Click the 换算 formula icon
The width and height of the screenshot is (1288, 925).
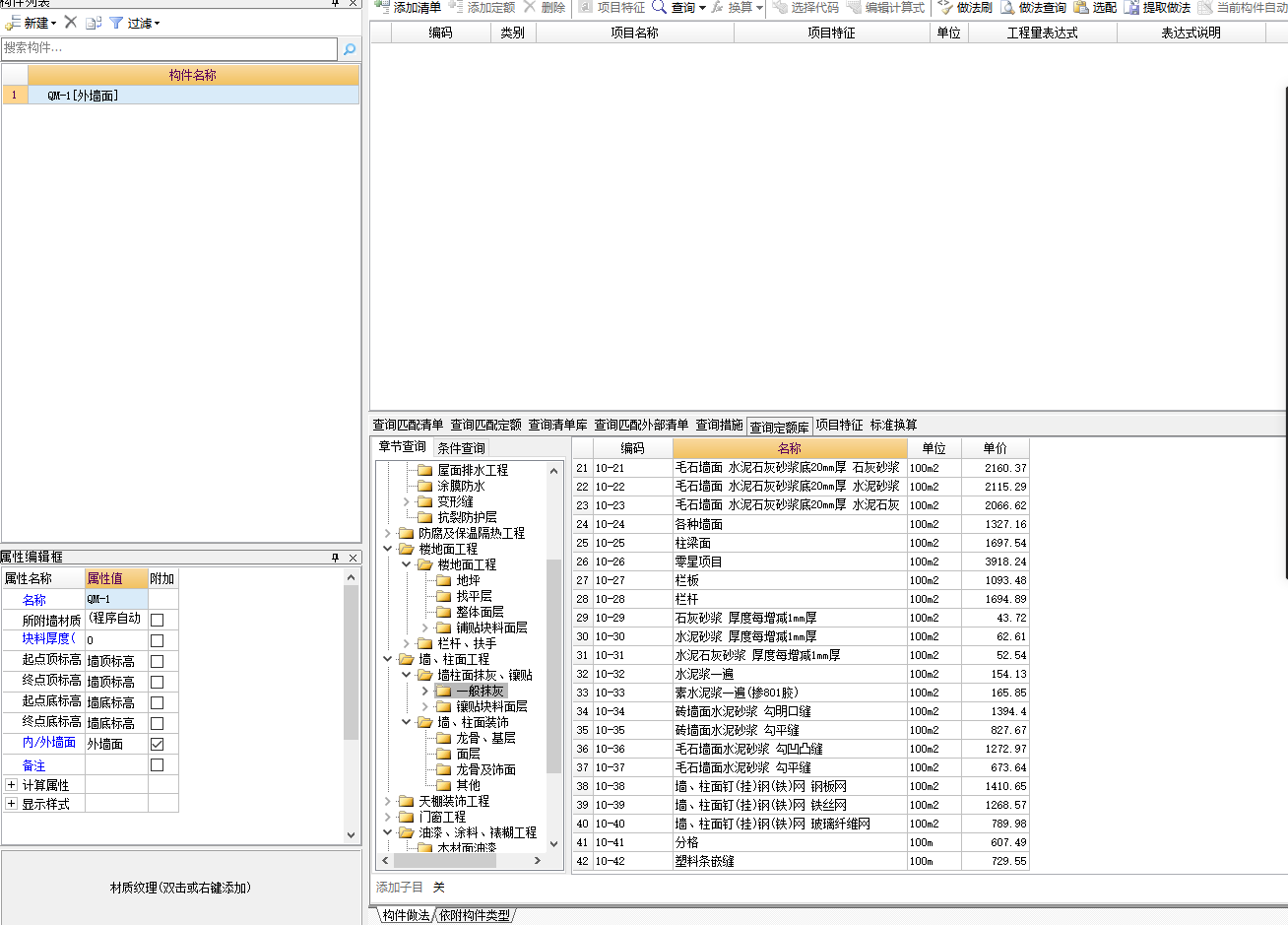click(x=717, y=7)
